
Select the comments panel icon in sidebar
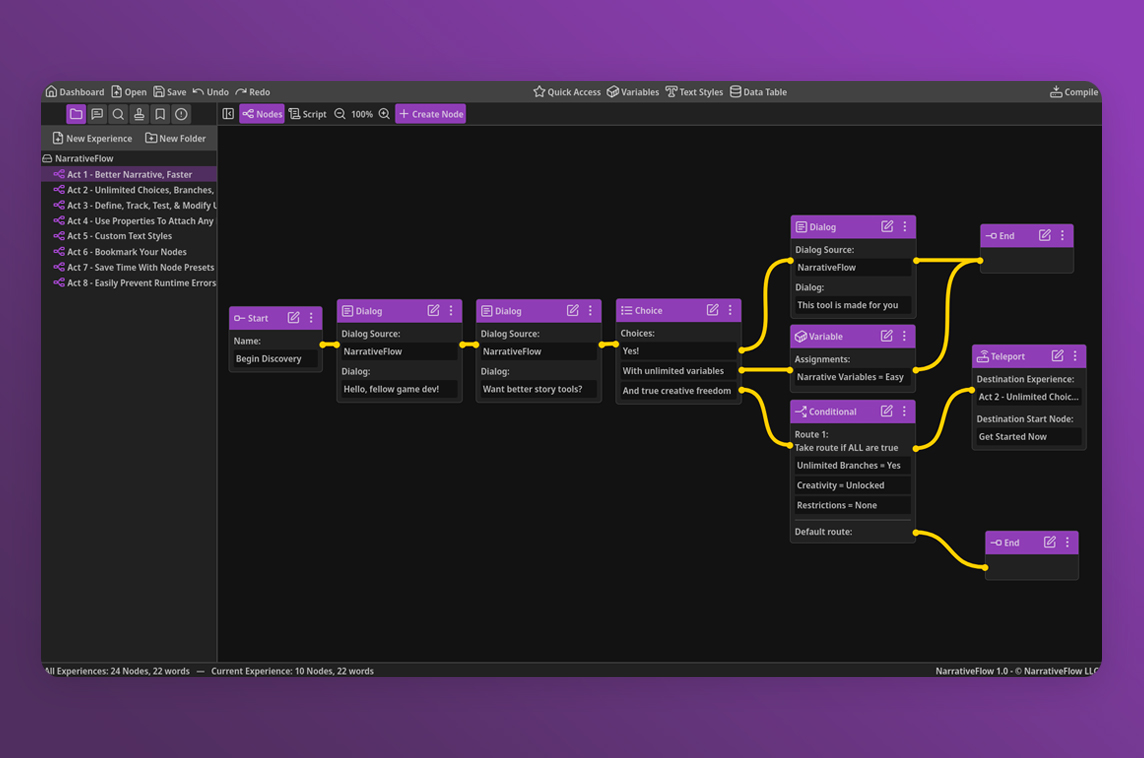(97, 114)
